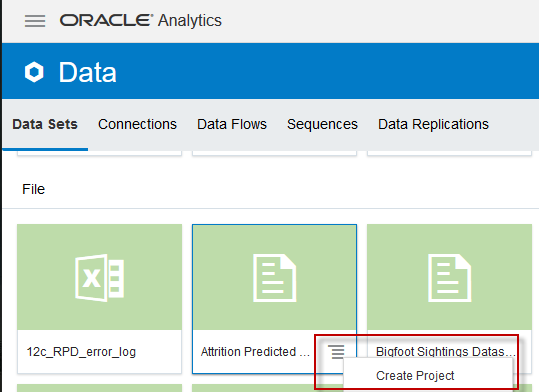The height and width of the screenshot is (392, 539).
Task: Click the Data hexagon icon
Action: pyautogui.click(x=34, y=72)
